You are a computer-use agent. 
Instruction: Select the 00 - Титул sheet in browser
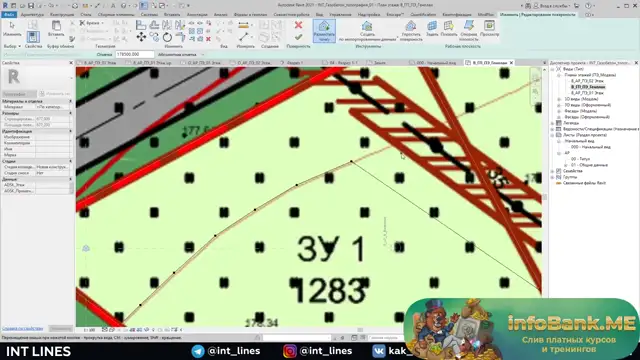click(580, 159)
